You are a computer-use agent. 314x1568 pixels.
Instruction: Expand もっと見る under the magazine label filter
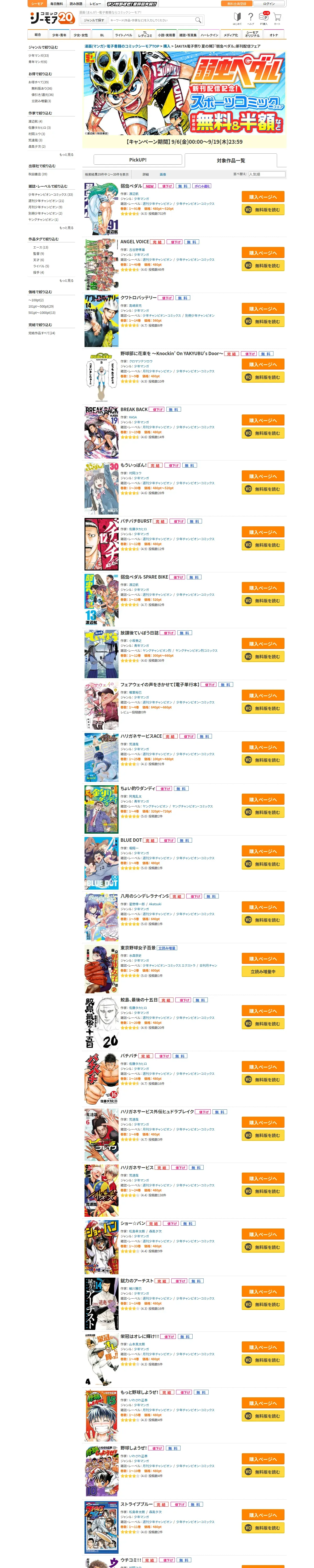click(66, 228)
